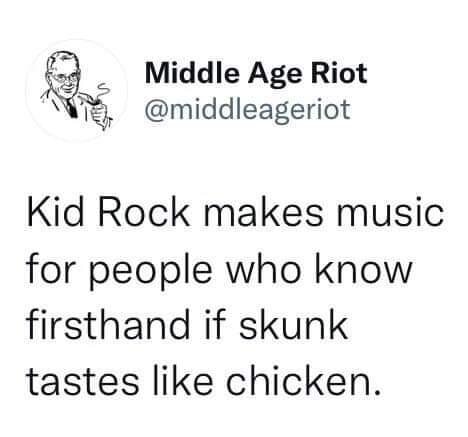This screenshot has width=468, height=437.
Task: Click the word "like" in the tweet
Action: click(183, 380)
